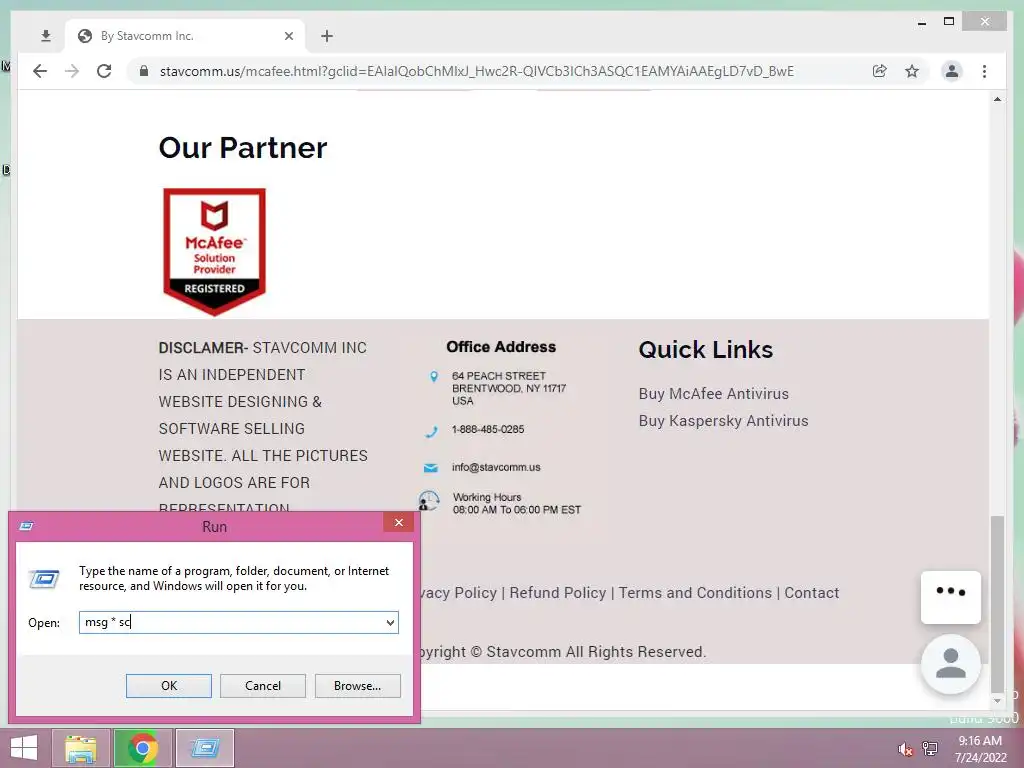Click the scrollbar up arrow
This screenshot has width=1024, height=768.
pos(997,99)
